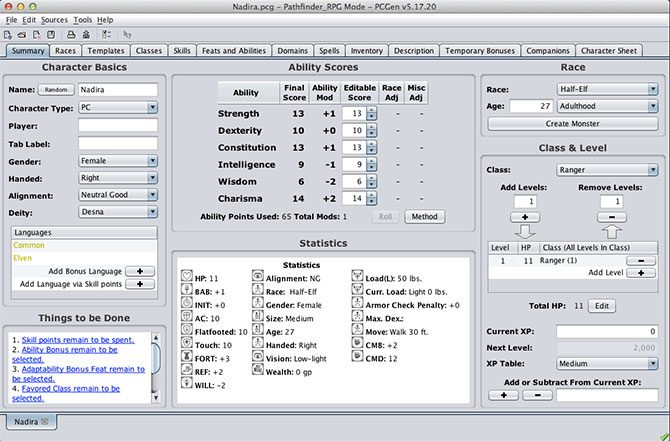
Task: Click the Flatfooted icon in Statistics
Action: [x=187, y=329]
